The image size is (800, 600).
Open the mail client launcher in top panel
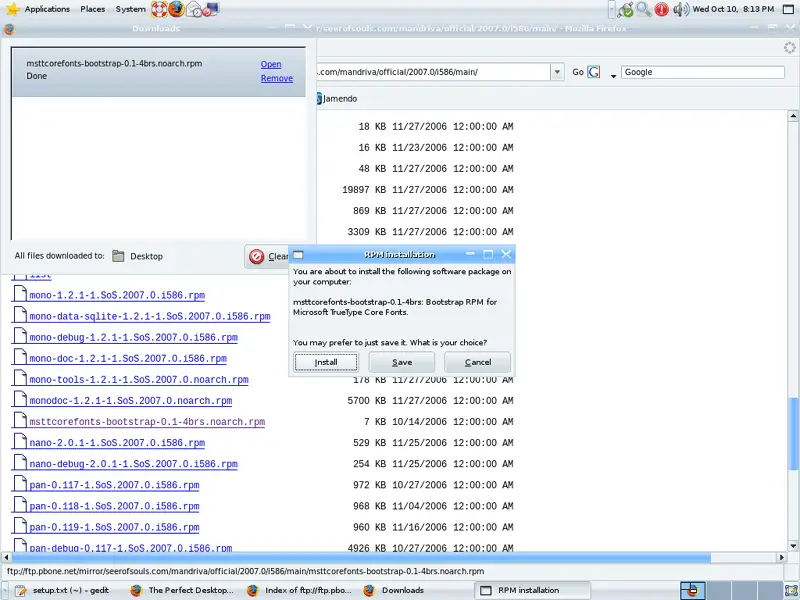tap(193, 9)
